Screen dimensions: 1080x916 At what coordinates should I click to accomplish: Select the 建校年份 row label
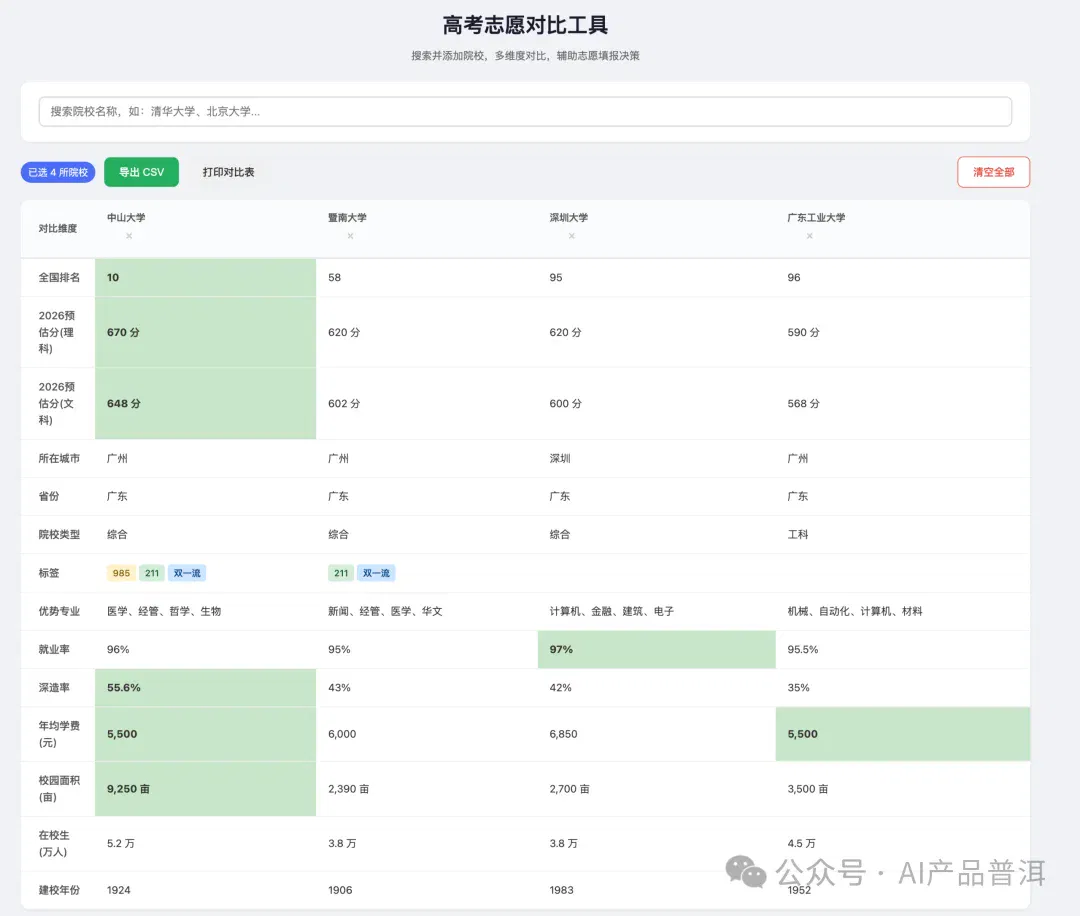[59, 890]
